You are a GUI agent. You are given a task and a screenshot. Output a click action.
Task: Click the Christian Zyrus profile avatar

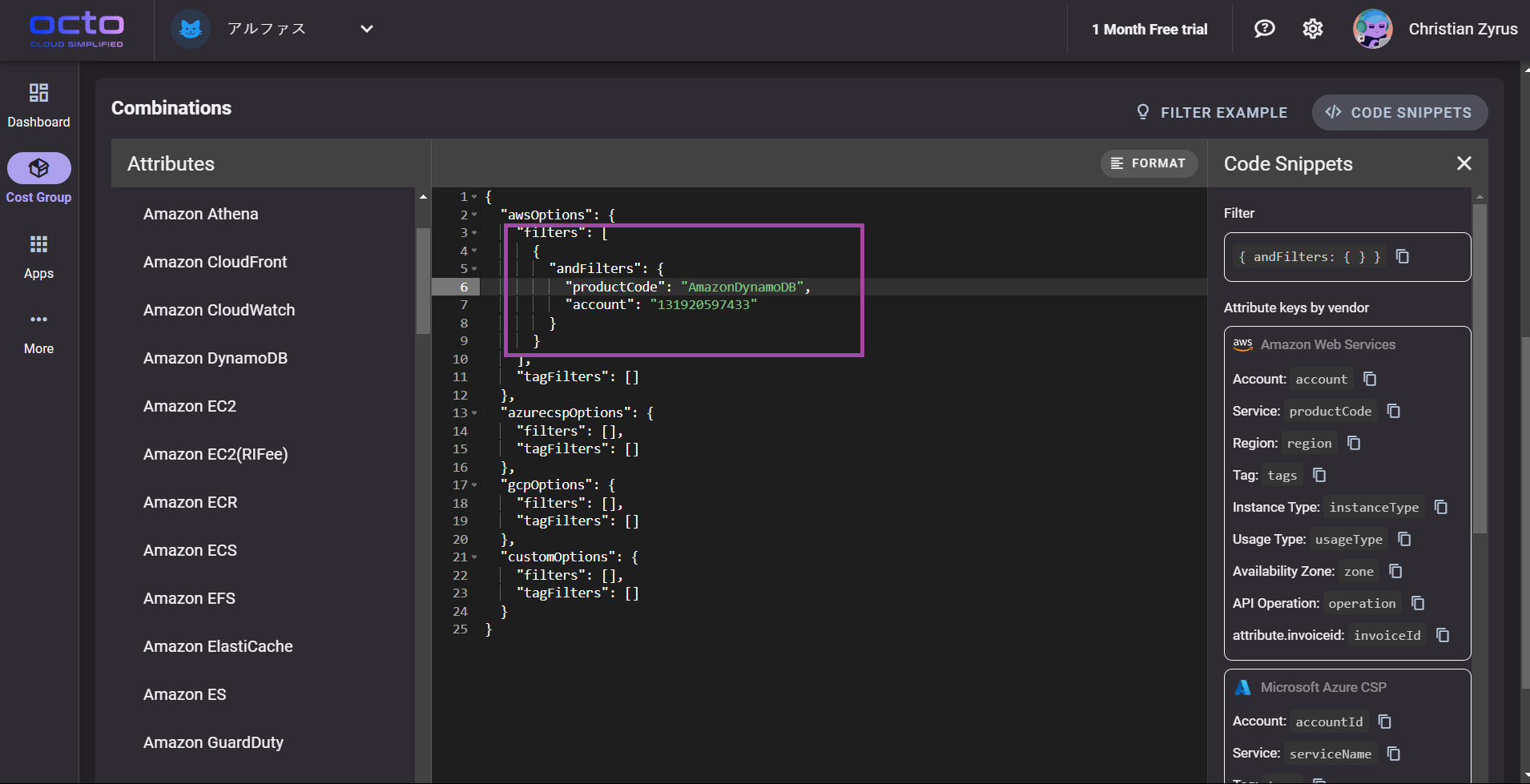click(x=1372, y=29)
